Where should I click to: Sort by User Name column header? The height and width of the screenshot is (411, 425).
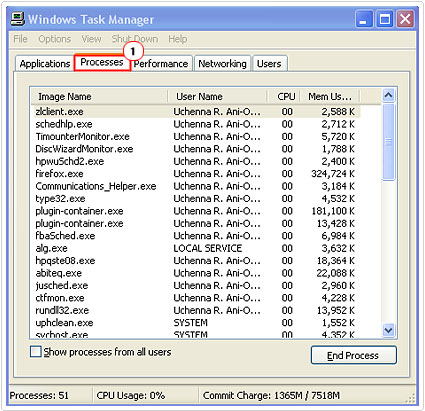[x=217, y=97]
